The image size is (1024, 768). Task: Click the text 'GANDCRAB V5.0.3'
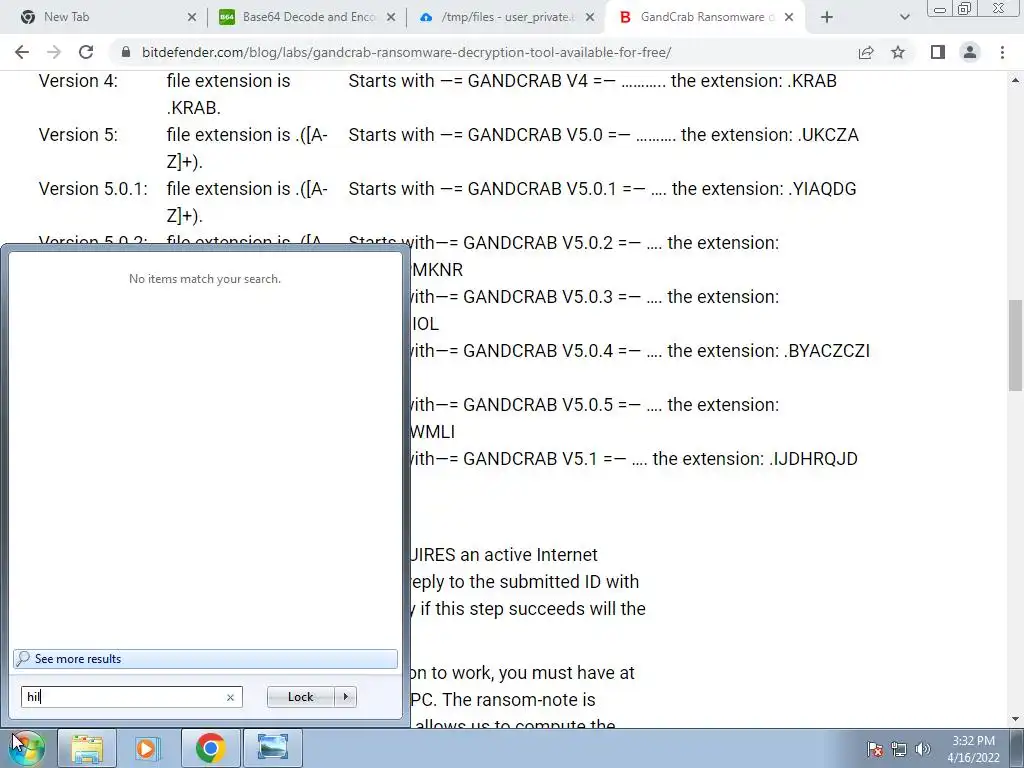click(x=538, y=296)
